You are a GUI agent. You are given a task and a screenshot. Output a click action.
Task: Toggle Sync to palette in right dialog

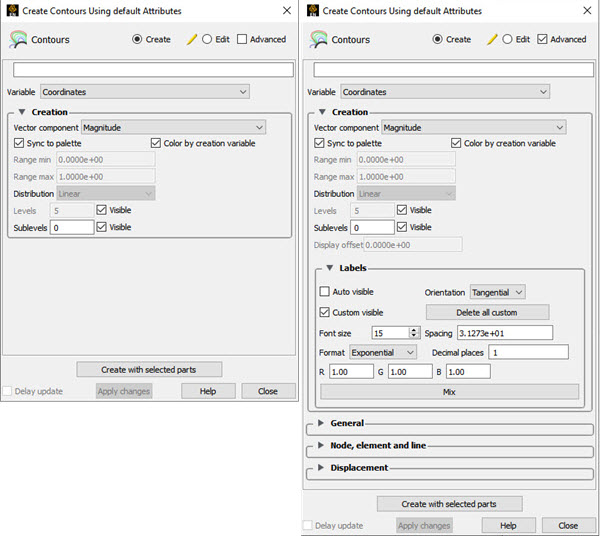click(319, 143)
